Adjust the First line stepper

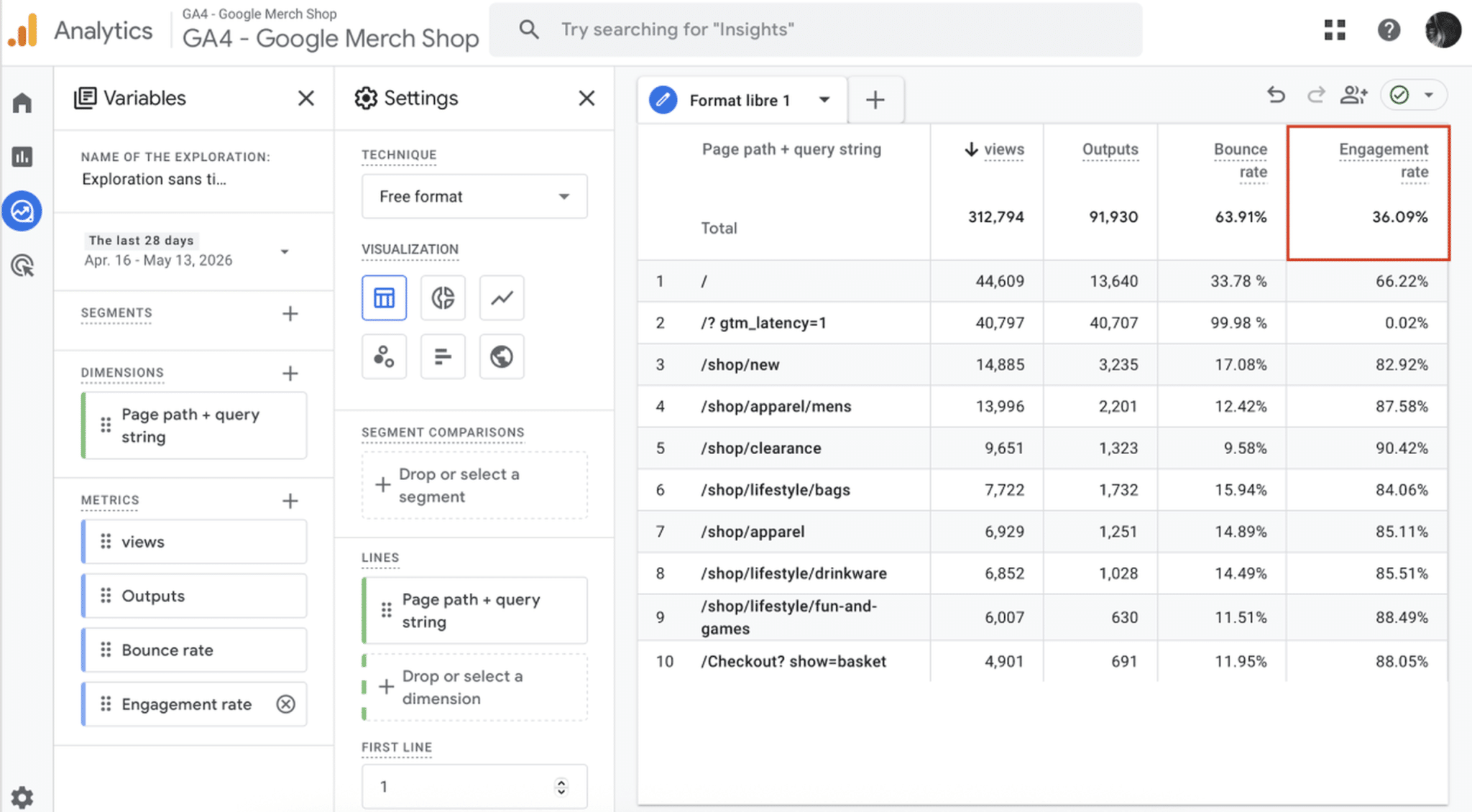[561, 787]
